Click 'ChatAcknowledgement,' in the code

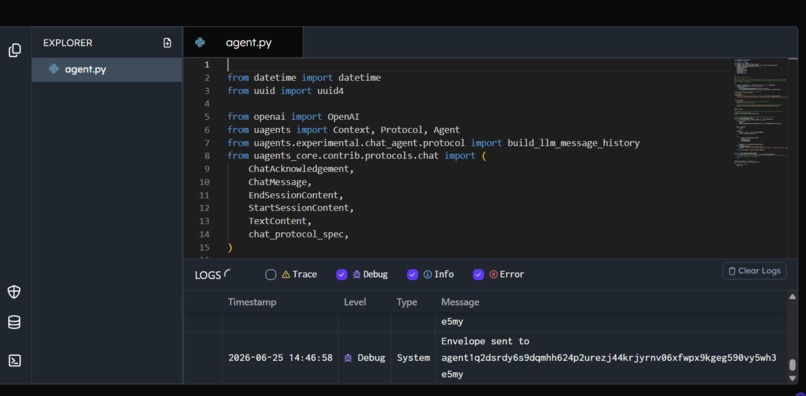coord(301,169)
